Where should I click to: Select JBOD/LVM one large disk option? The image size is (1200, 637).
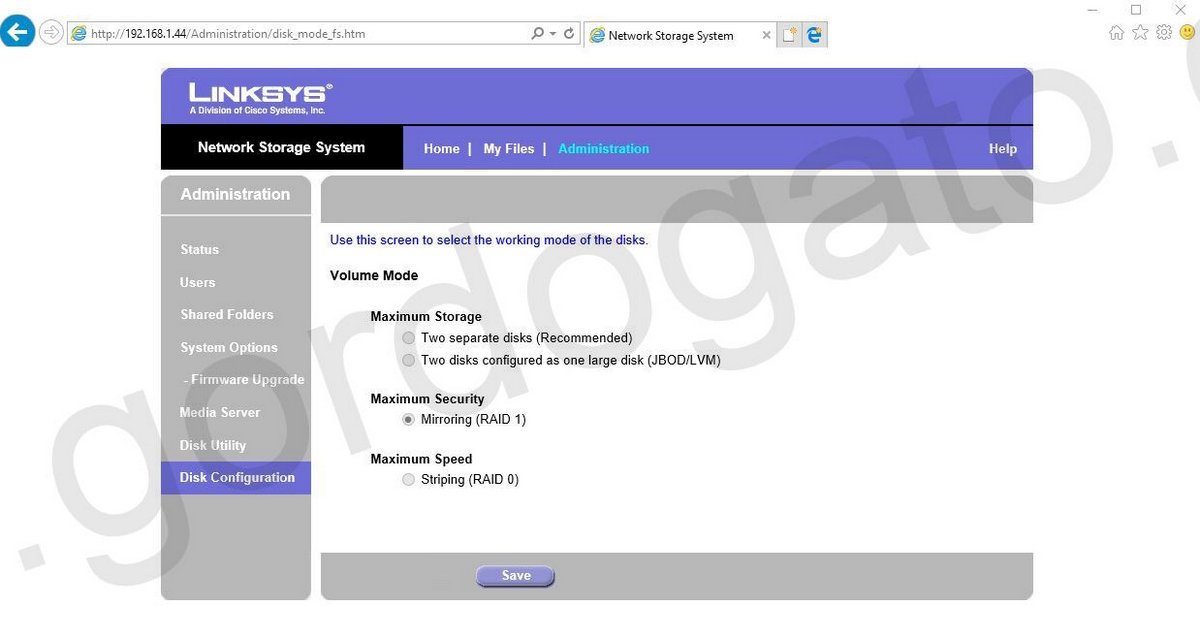click(x=408, y=360)
